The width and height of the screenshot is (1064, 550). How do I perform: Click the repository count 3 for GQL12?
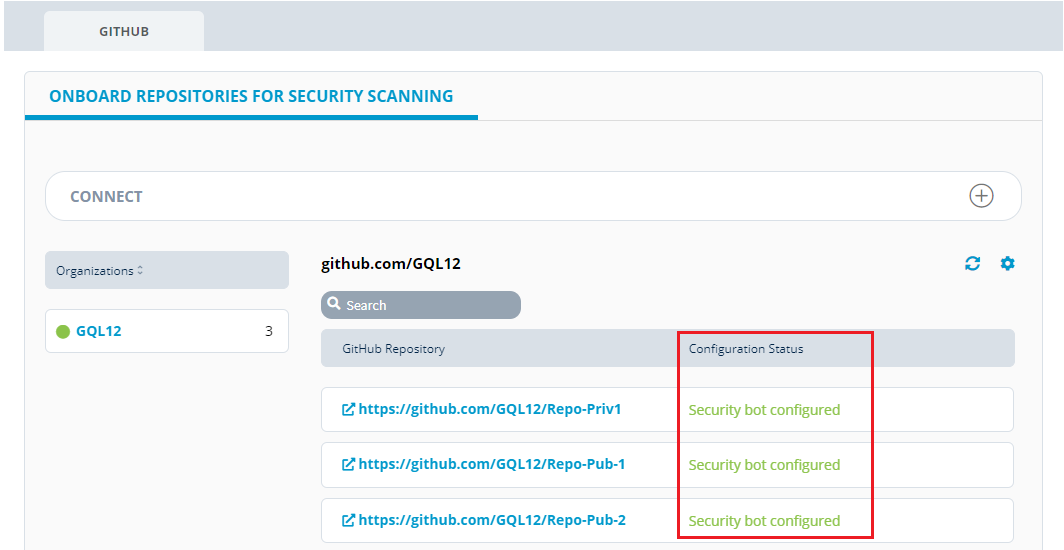(x=269, y=331)
